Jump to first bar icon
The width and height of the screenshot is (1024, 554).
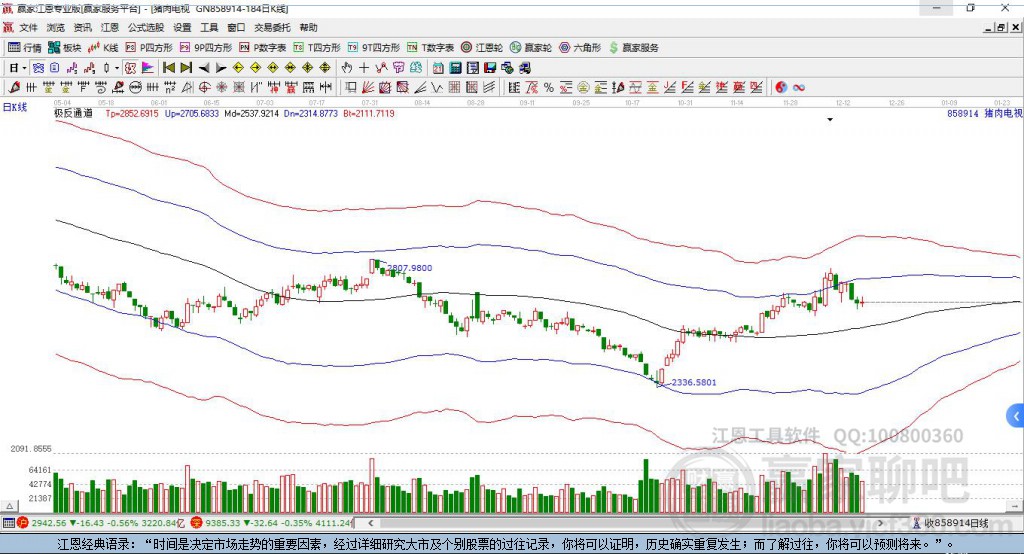pos(168,68)
